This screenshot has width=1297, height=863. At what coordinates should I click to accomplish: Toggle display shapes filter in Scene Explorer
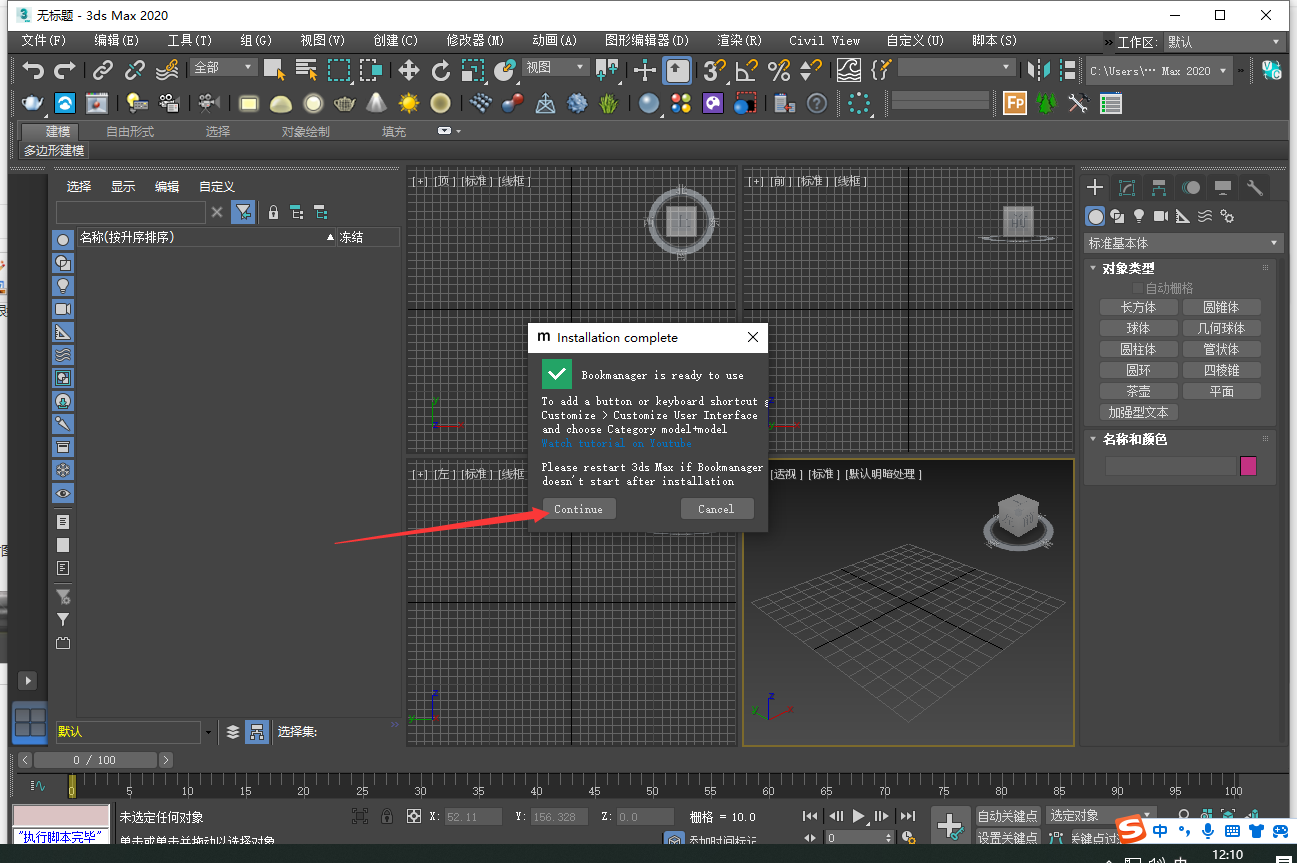(63, 263)
